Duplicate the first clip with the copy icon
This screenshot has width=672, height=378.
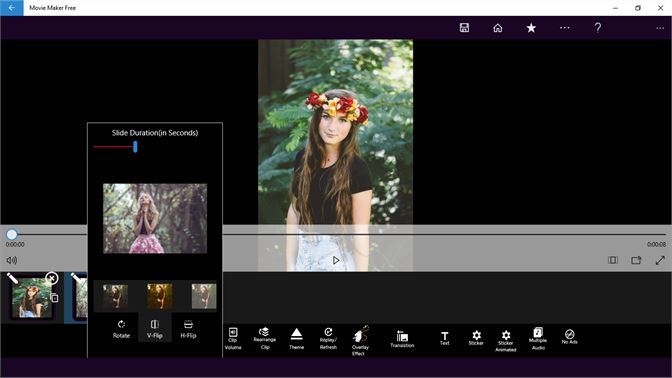[54, 298]
